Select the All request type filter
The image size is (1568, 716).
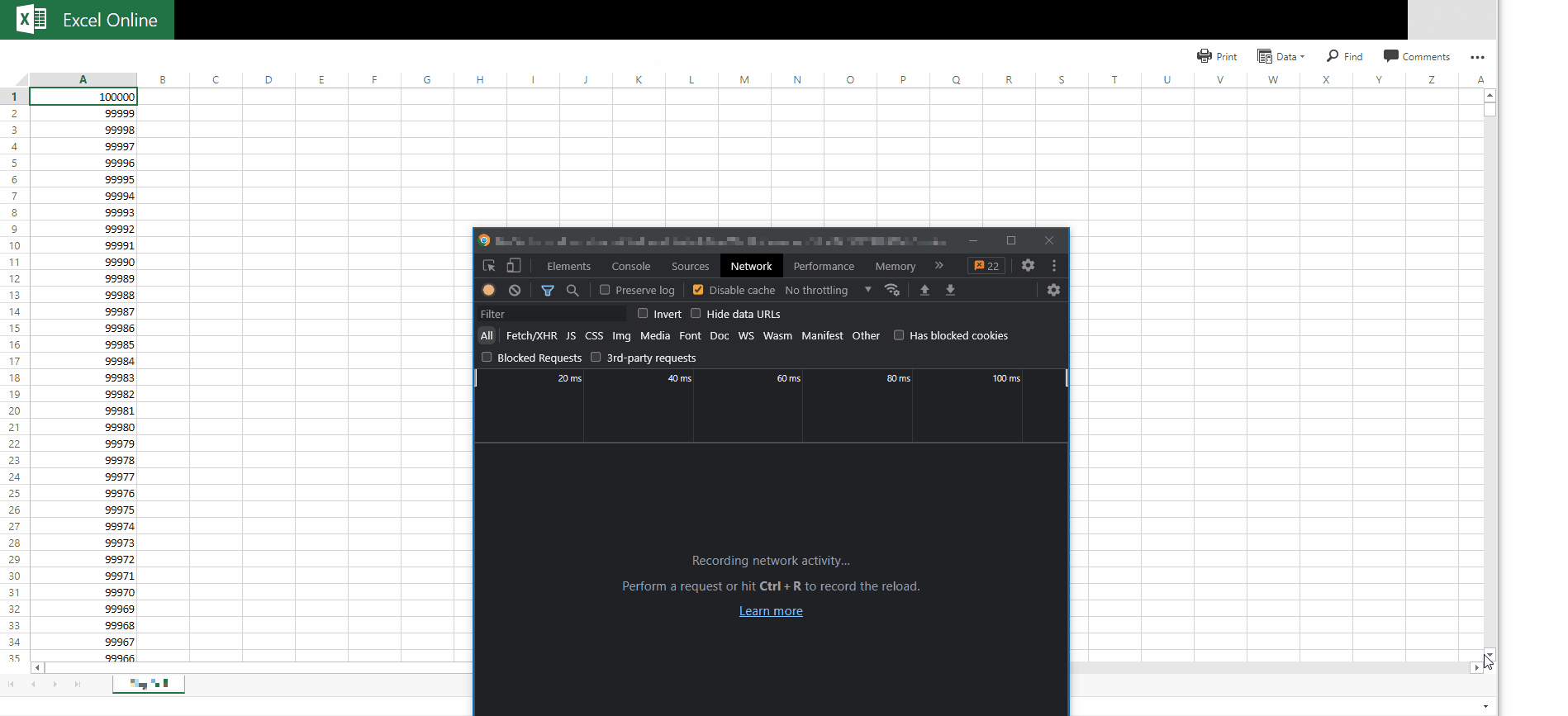[487, 335]
